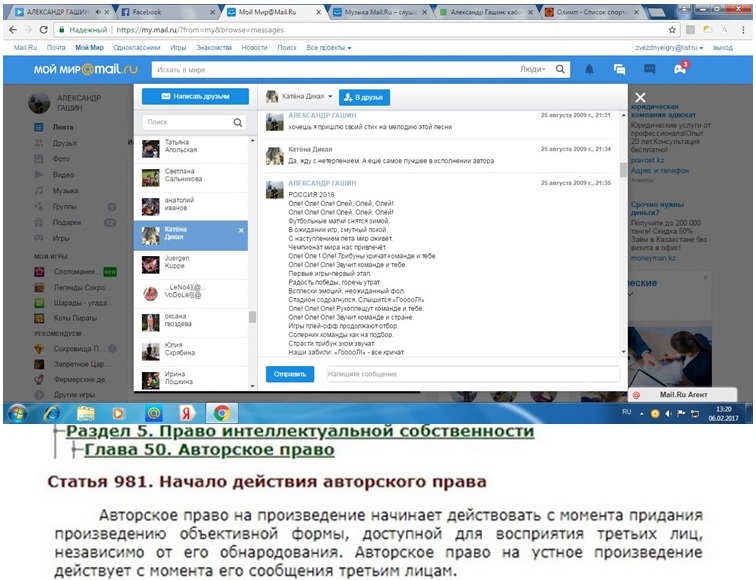This screenshot has height=580, width=756.
Task: Open the comments icon in Moy Mir header
Action: coord(649,69)
